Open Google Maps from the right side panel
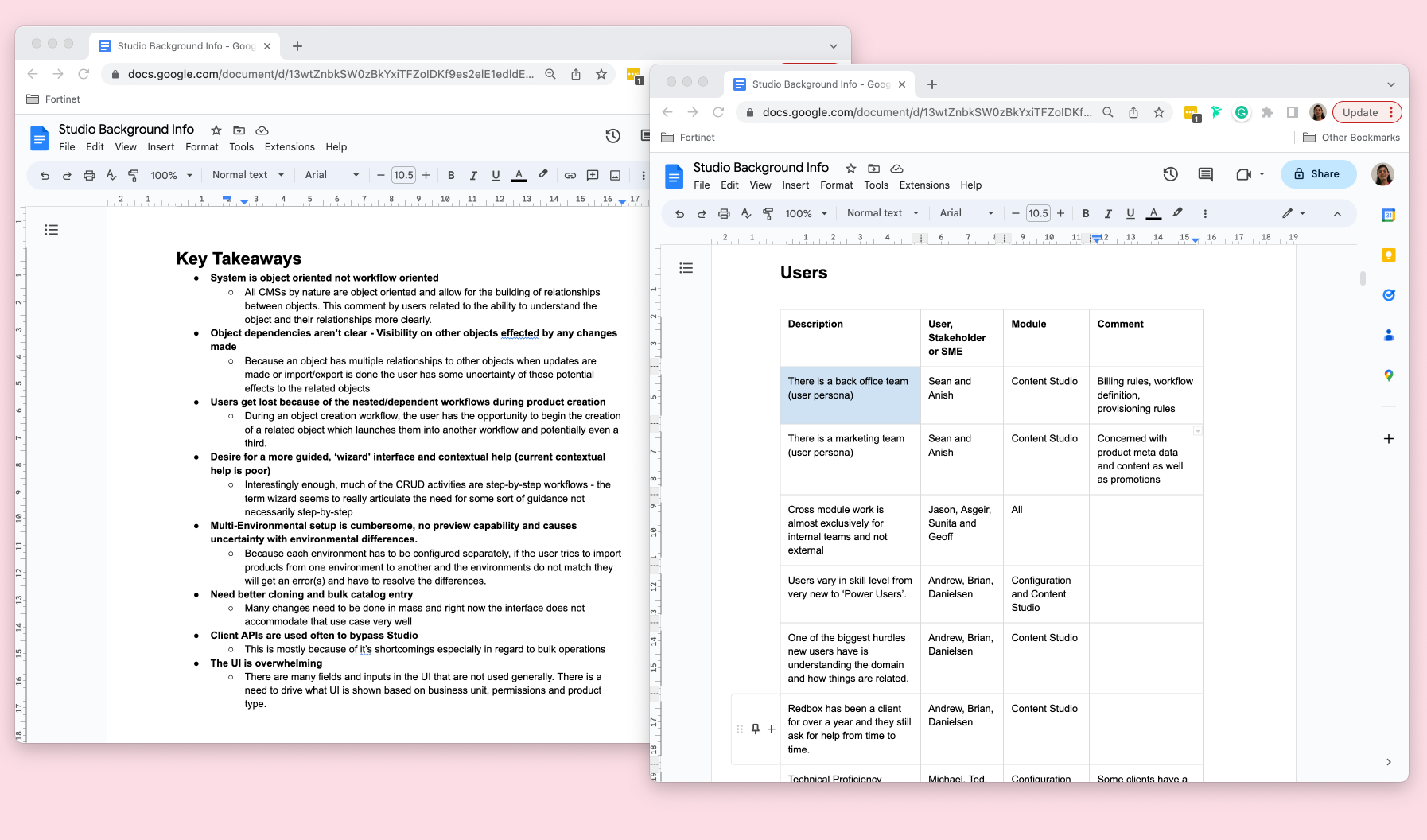The width and height of the screenshot is (1427, 840). point(1388,375)
